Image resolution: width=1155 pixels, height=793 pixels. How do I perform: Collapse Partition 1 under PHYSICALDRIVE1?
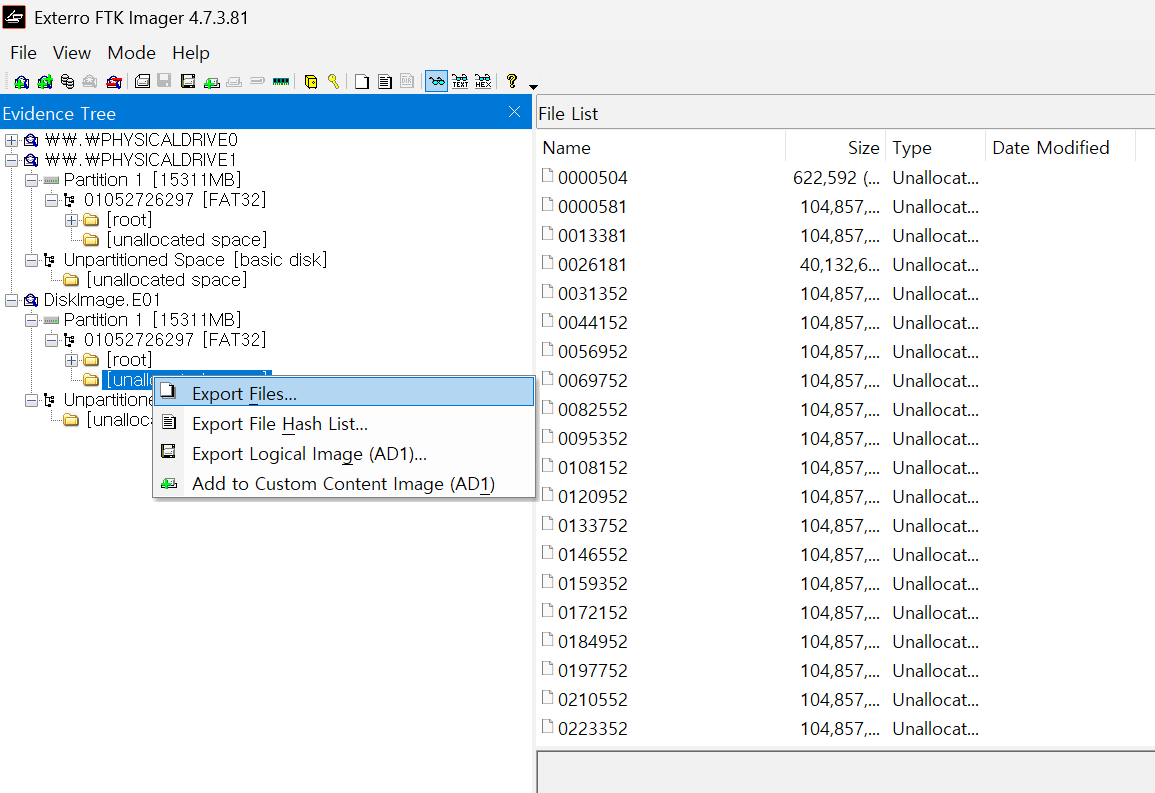pyautogui.click(x=31, y=180)
